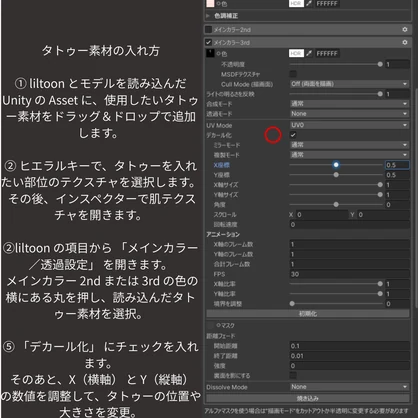418x418 pixels.
Task: Enable the メインカラー2nd checkbox
Action: coord(209,30)
